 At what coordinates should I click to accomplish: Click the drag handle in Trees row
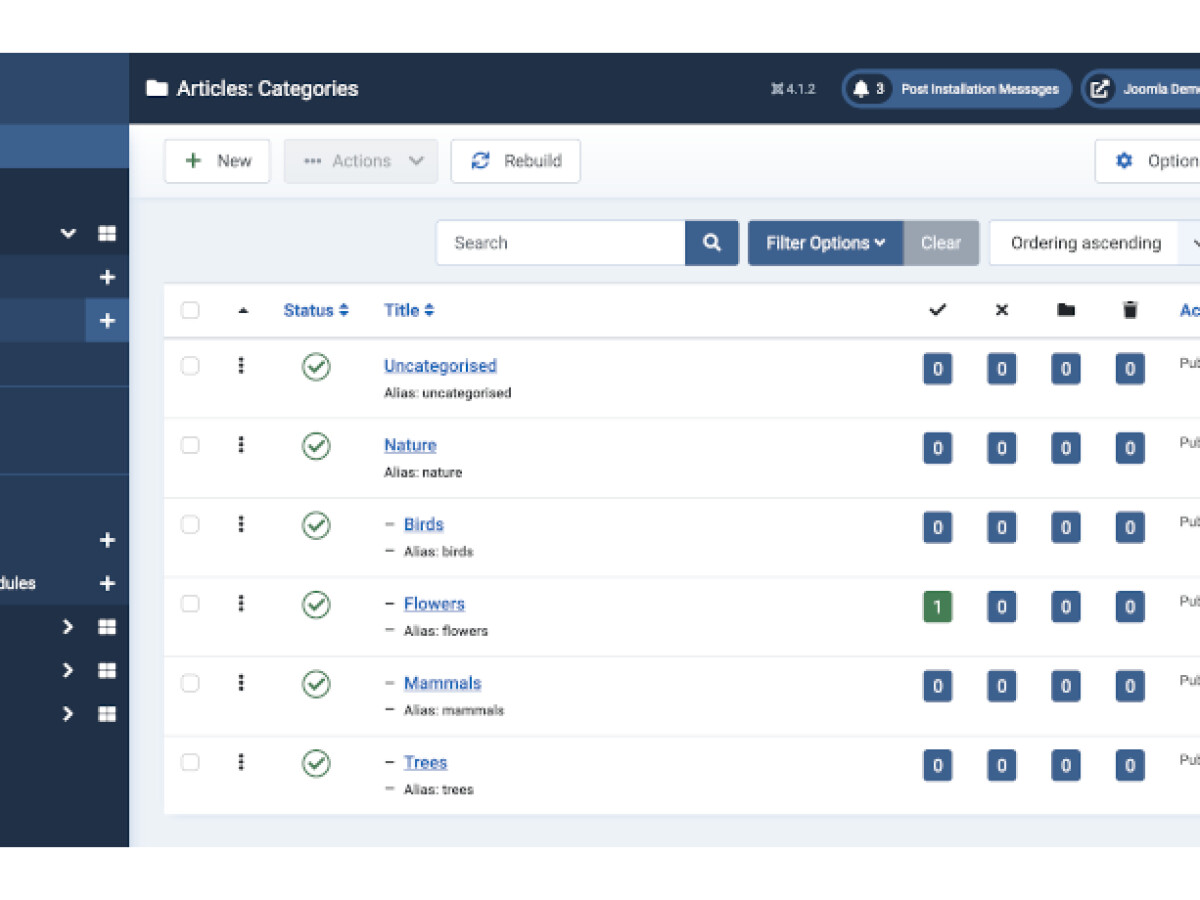(x=241, y=762)
